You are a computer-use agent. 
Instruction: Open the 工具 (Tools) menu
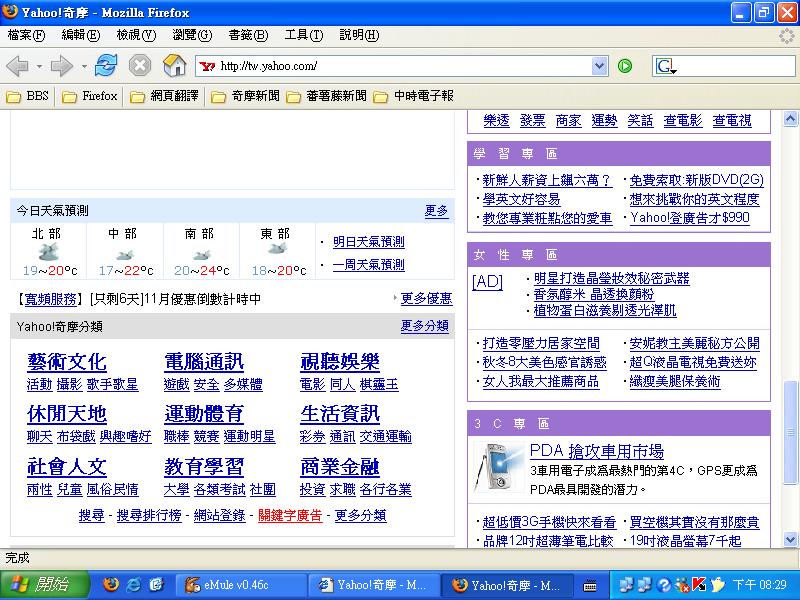click(303, 35)
